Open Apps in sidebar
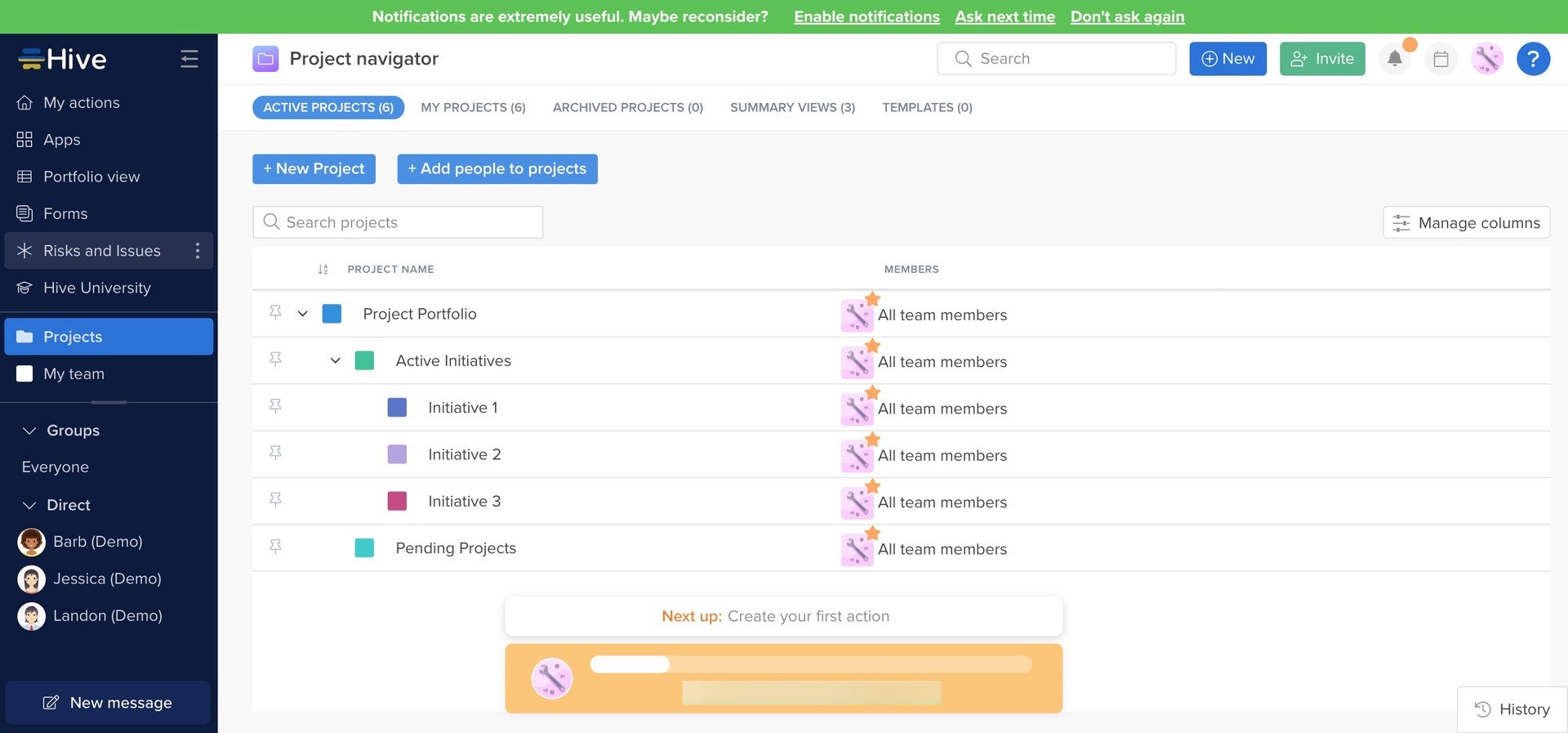This screenshot has height=733, width=1568. [x=109, y=140]
